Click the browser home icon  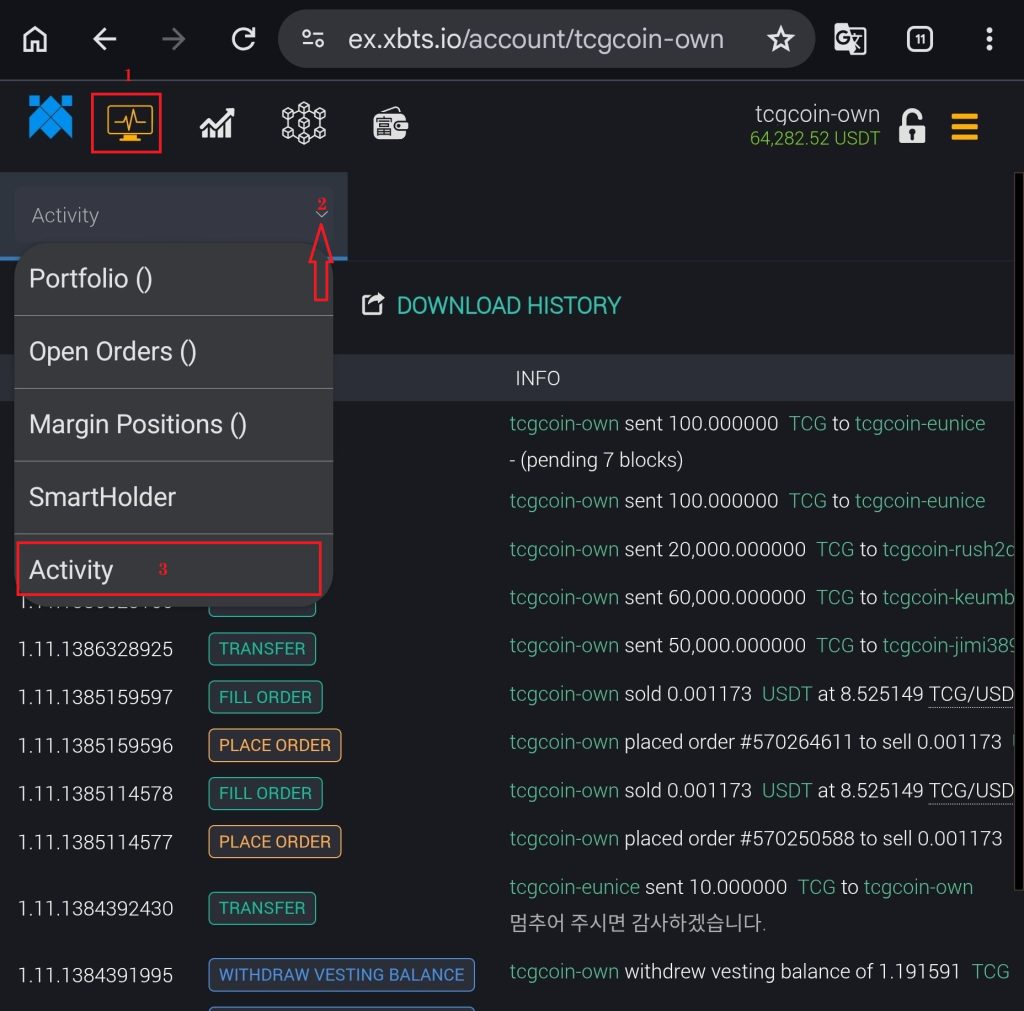click(x=35, y=39)
